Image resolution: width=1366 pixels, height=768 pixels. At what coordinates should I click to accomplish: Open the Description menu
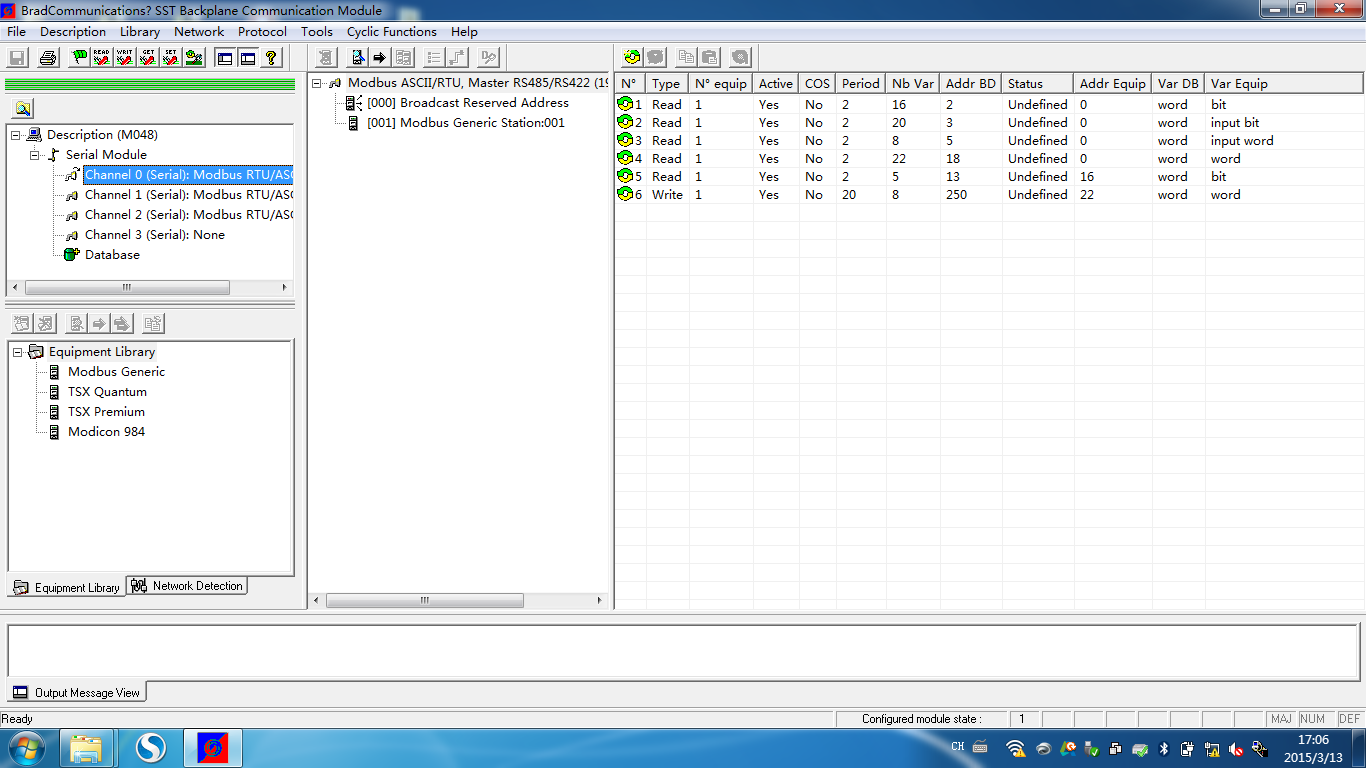pyautogui.click(x=73, y=31)
